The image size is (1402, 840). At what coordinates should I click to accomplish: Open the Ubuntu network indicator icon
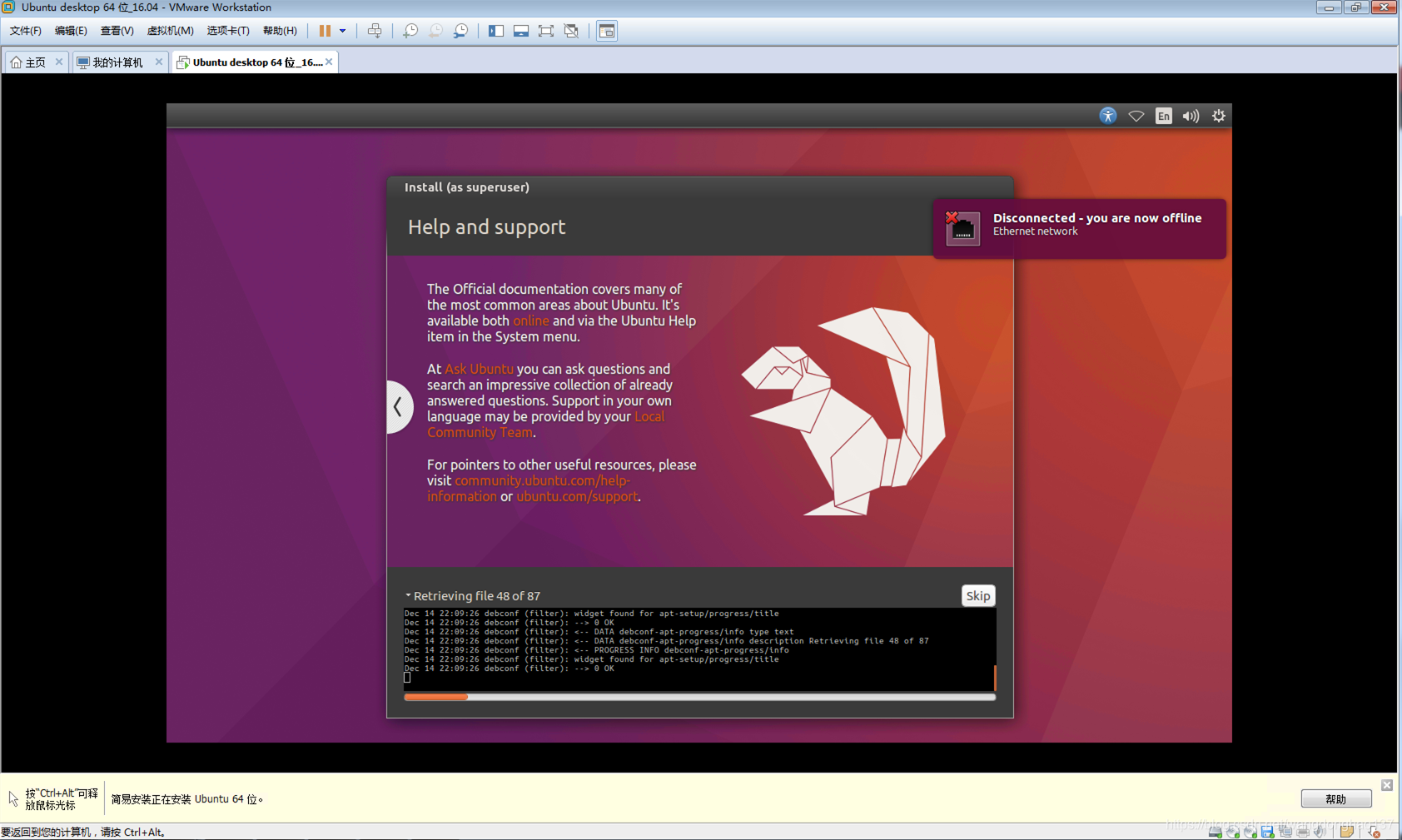1136,116
